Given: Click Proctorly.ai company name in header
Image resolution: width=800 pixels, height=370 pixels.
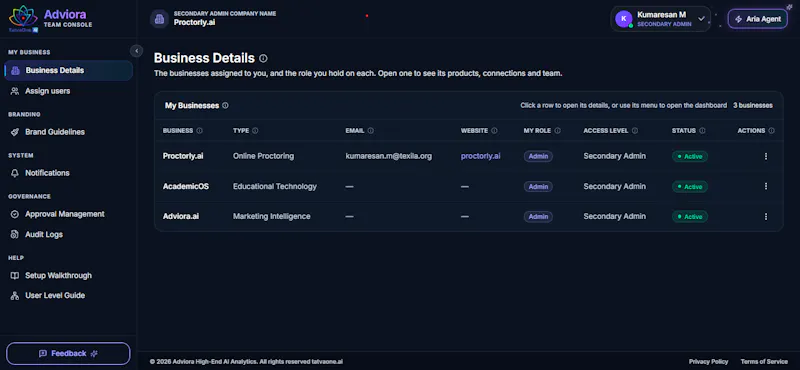Looking at the screenshot, I should [194, 22].
